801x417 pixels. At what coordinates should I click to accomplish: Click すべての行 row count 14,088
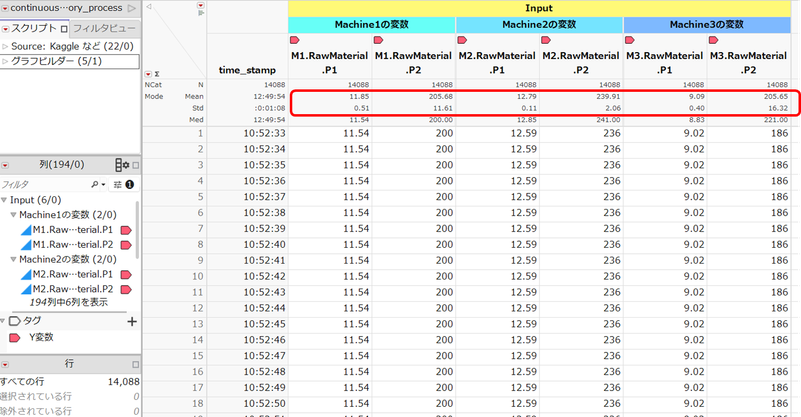123,382
